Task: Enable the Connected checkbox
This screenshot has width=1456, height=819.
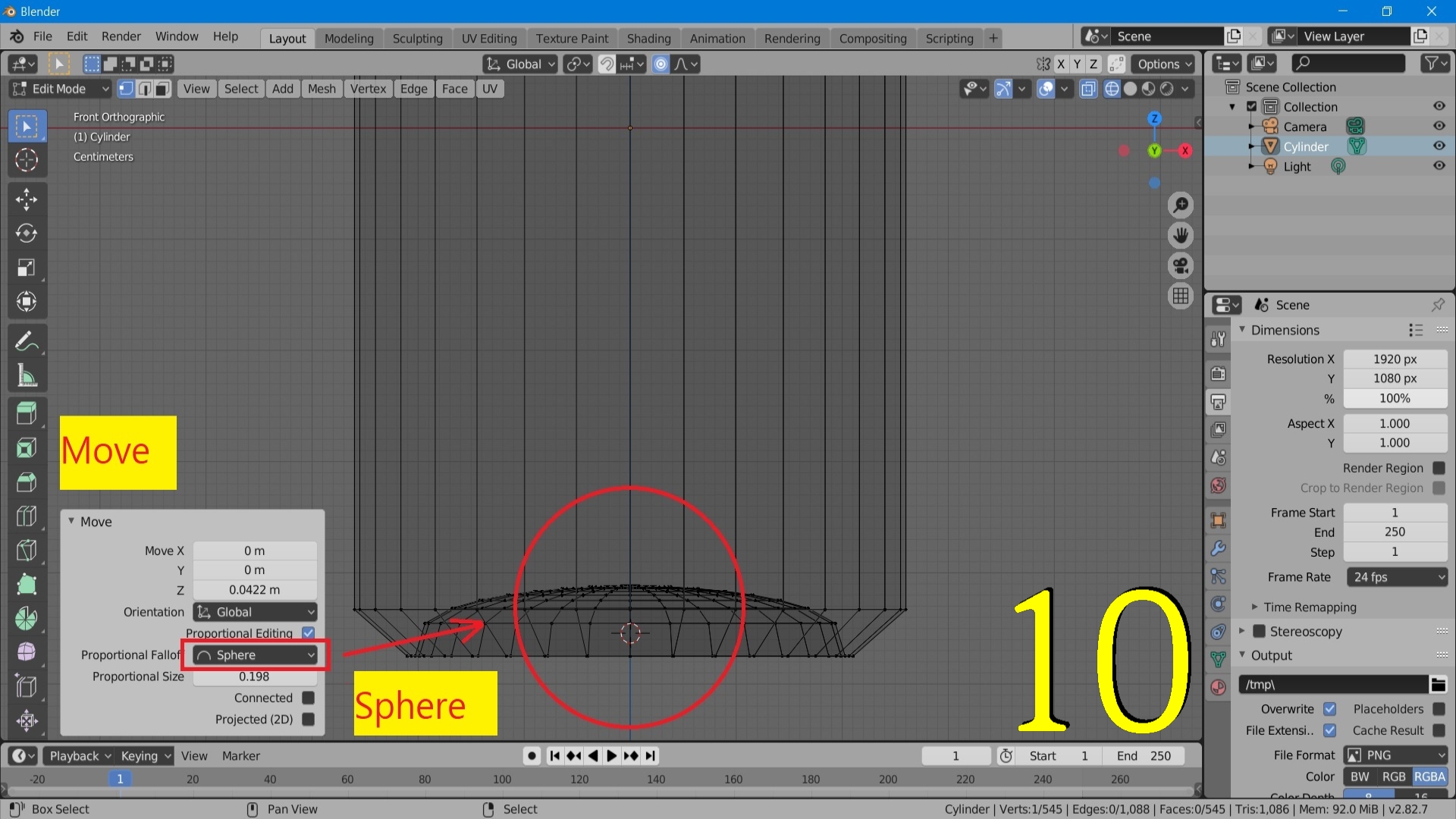Action: (x=308, y=698)
